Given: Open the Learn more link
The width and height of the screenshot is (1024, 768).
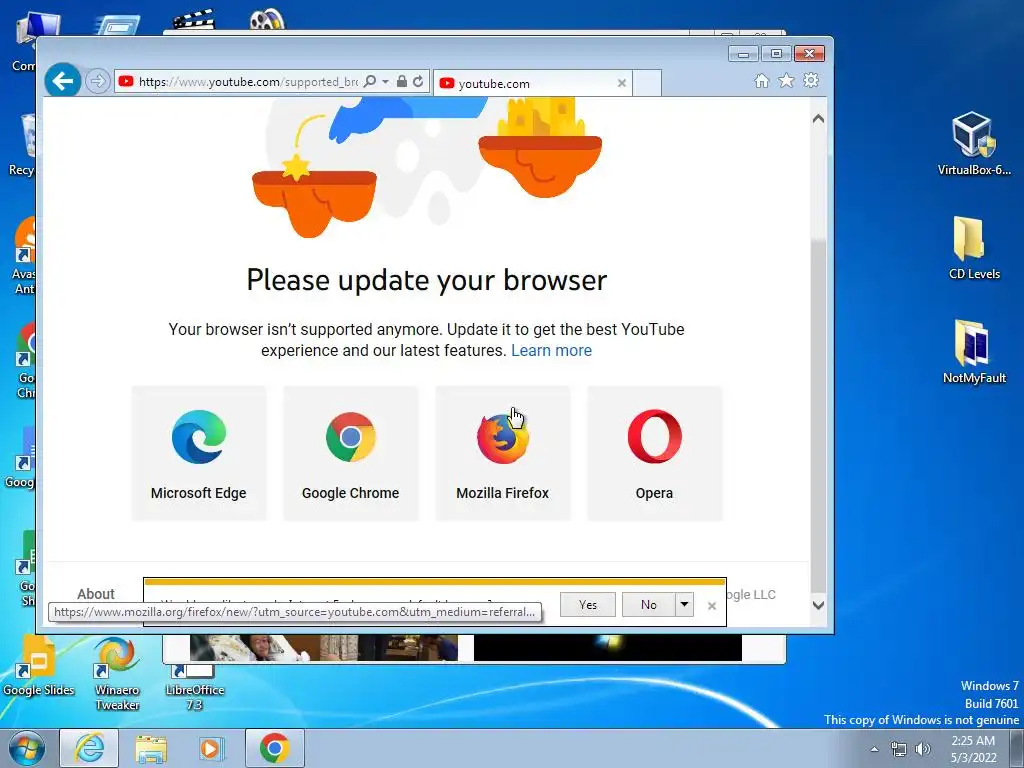Looking at the screenshot, I should coord(551,351).
